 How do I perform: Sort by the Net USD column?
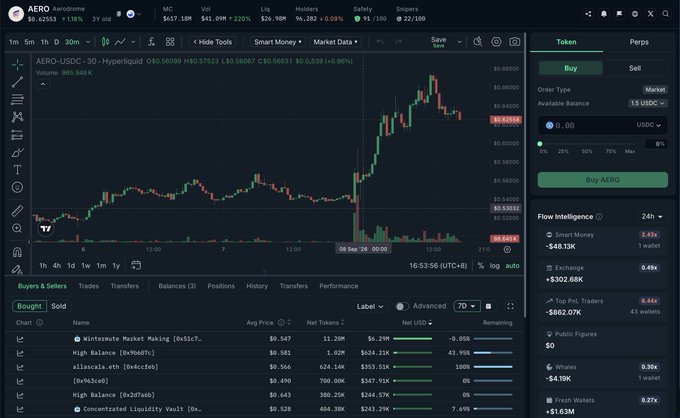pos(416,323)
